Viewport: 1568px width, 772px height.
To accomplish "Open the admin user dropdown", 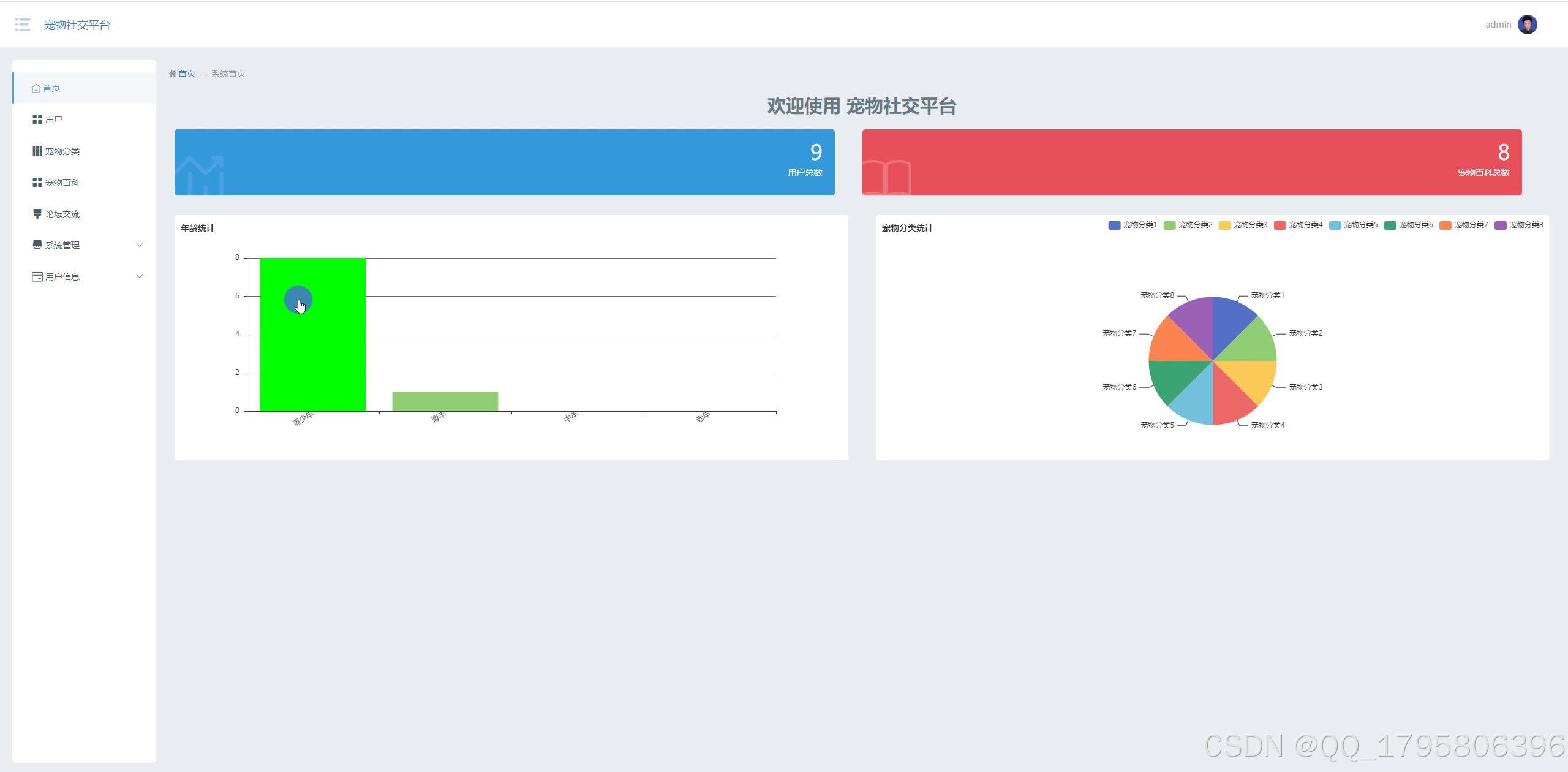I will tap(1498, 25).
